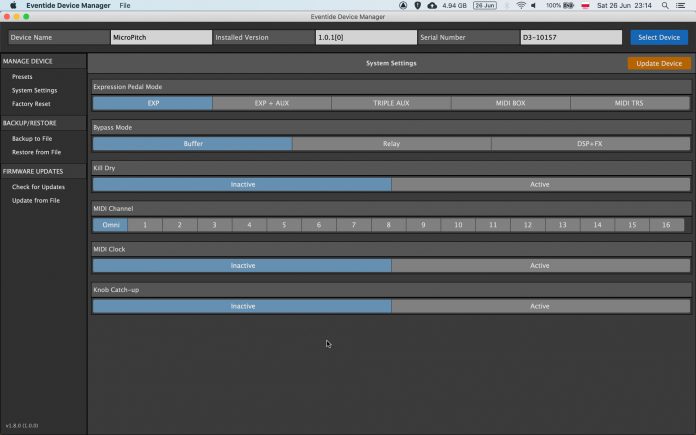696x435 pixels.
Task: Click the shield icon in menu bar
Action: tap(417, 5)
